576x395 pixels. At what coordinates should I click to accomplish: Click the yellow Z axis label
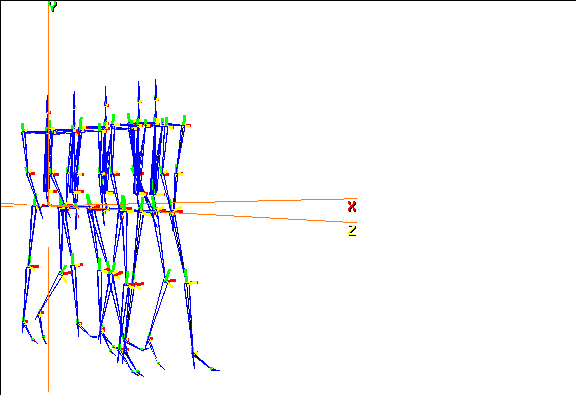[x=352, y=231]
